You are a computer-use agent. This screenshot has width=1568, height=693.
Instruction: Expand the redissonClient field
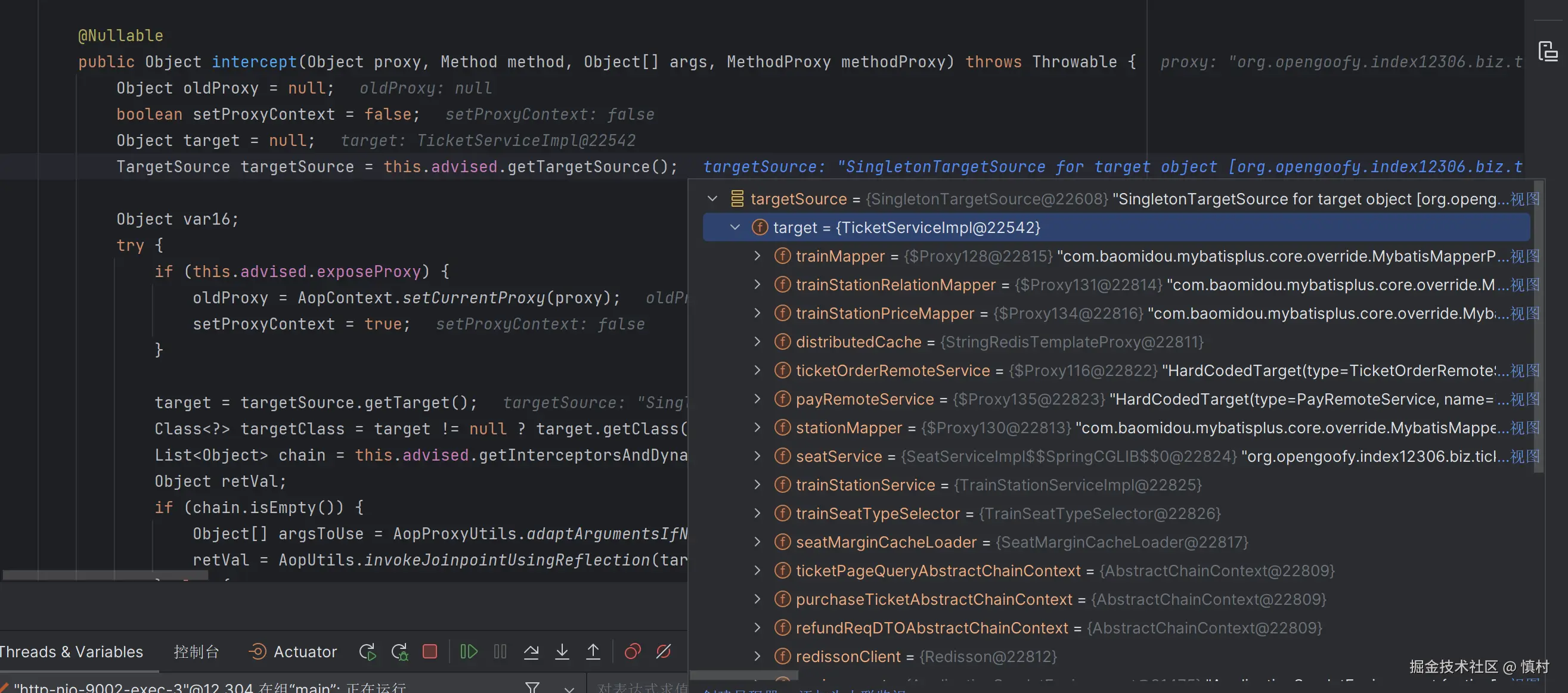pyautogui.click(x=757, y=657)
